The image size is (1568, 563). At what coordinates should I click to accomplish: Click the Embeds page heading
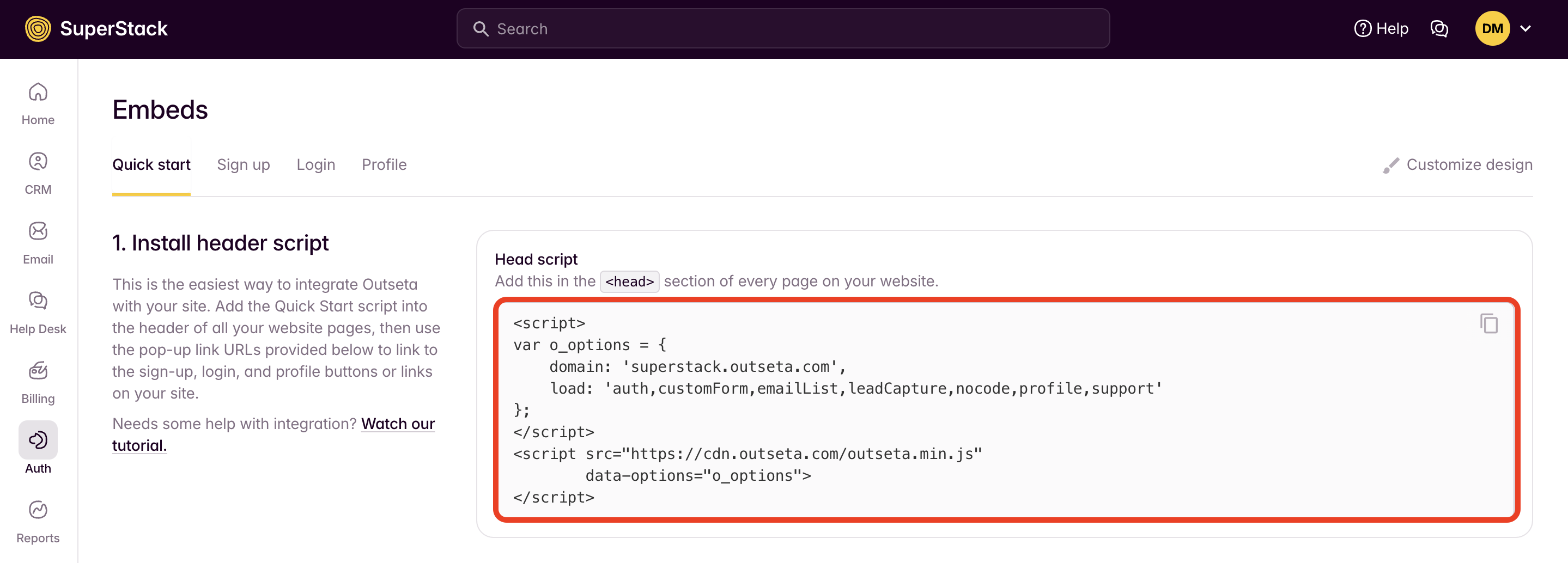160,110
